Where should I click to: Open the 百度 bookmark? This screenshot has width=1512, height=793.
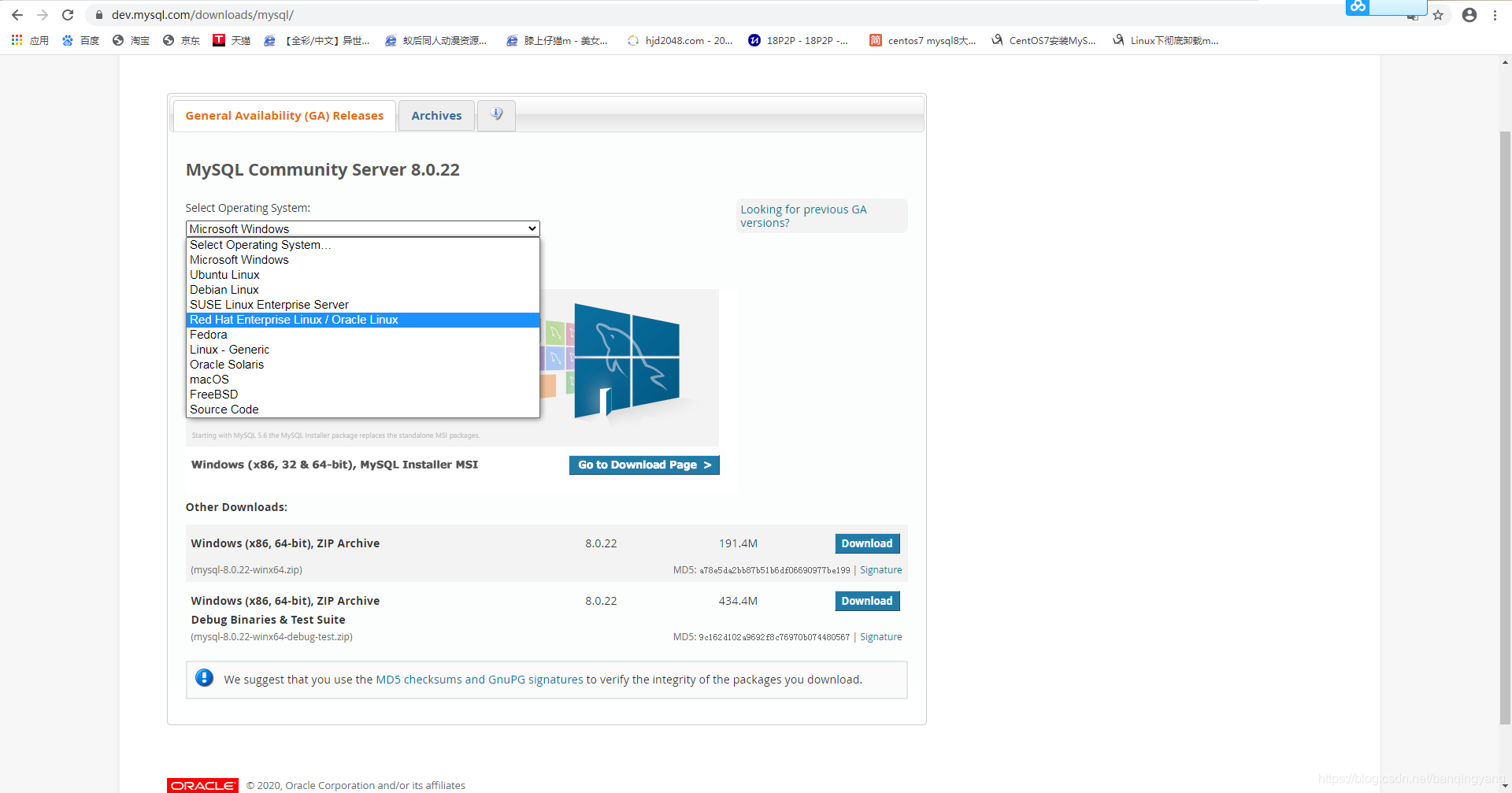point(80,40)
